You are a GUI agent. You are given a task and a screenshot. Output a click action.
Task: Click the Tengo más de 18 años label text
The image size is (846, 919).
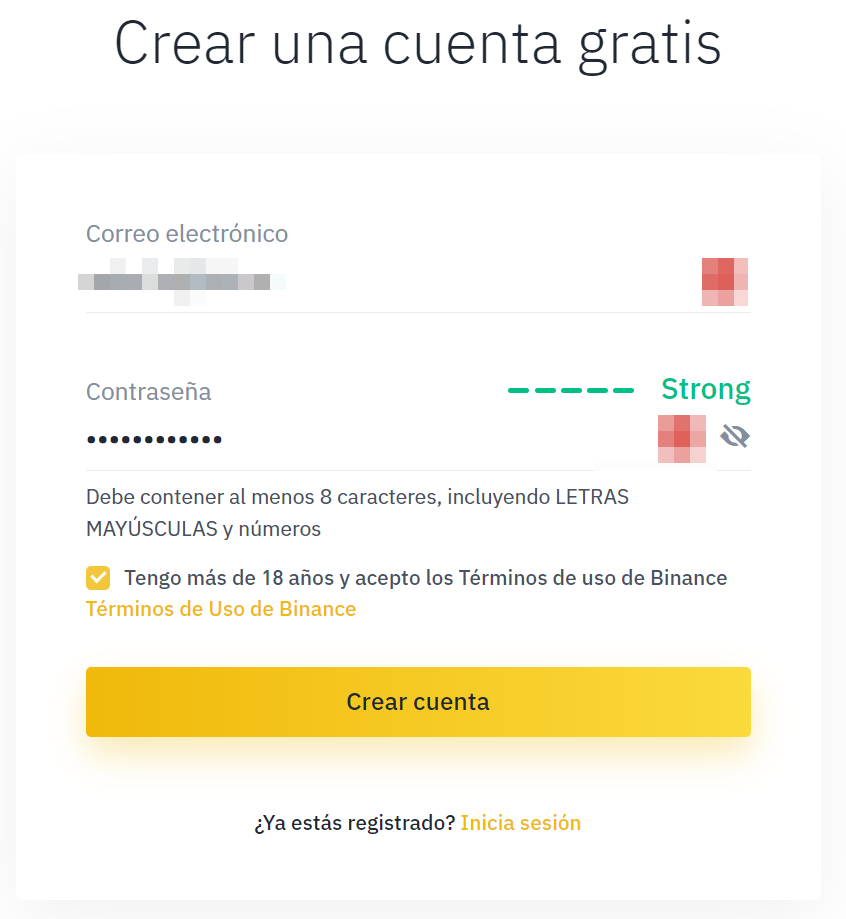pos(426,578)
